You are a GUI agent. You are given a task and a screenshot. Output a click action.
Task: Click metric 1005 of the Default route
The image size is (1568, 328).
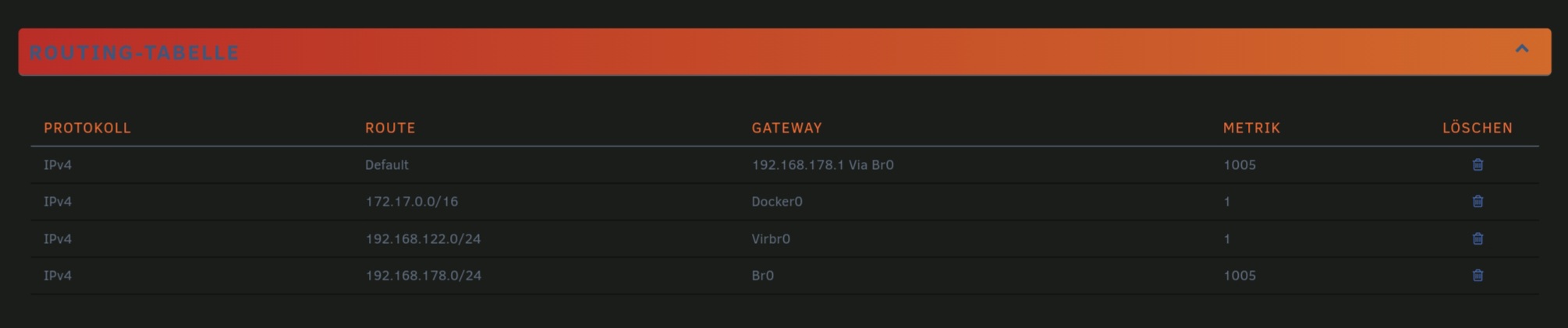click(1240, 164)
